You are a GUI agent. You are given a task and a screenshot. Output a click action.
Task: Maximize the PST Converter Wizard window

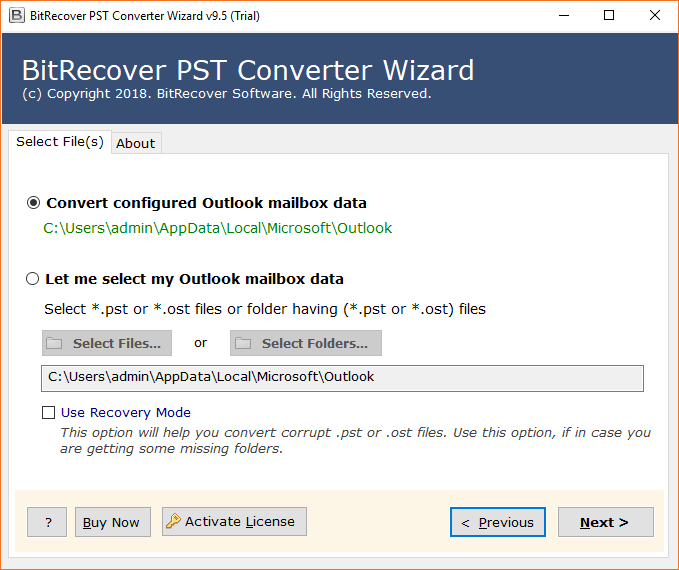point(609,16)
